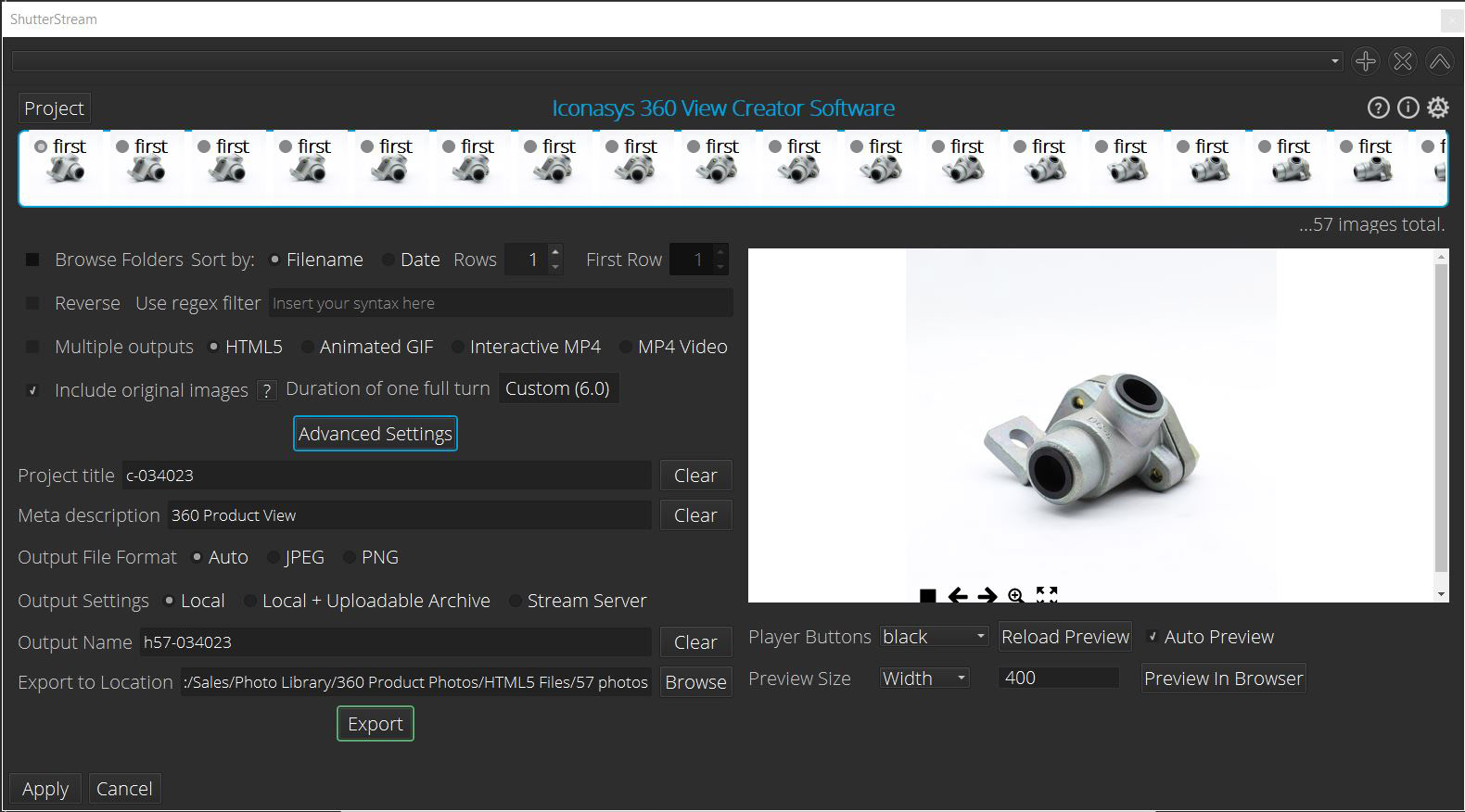
Task: Select Sort by Filename radio
Action: click(274, 260)
